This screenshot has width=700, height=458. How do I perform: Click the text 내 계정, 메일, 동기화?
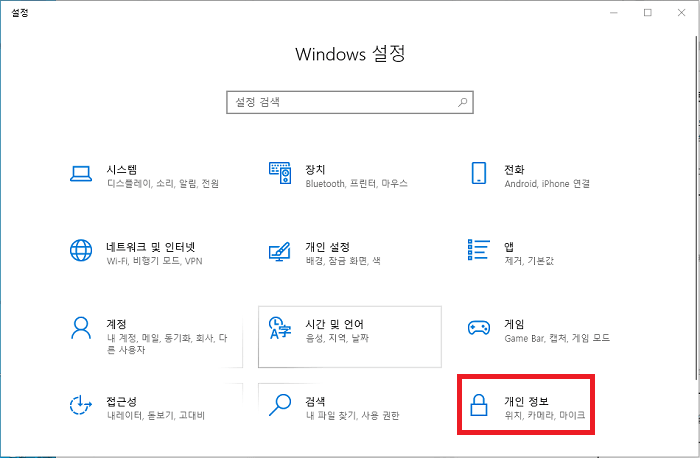coord(149,338)
